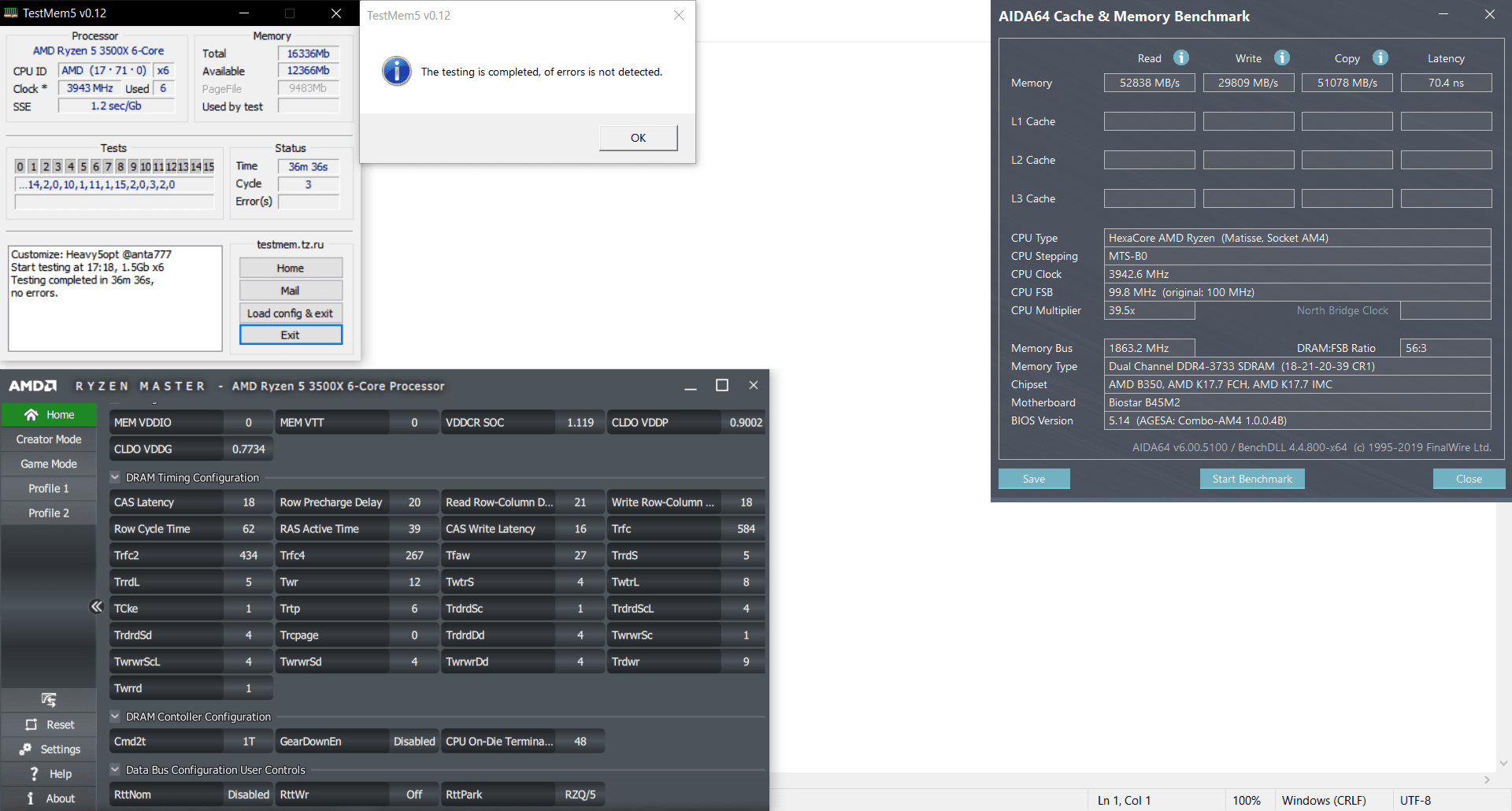This screenshot has width=1512, height=811.
Task: Click the blue information icon in TestMem5 dialog
Action: [397, 71]
